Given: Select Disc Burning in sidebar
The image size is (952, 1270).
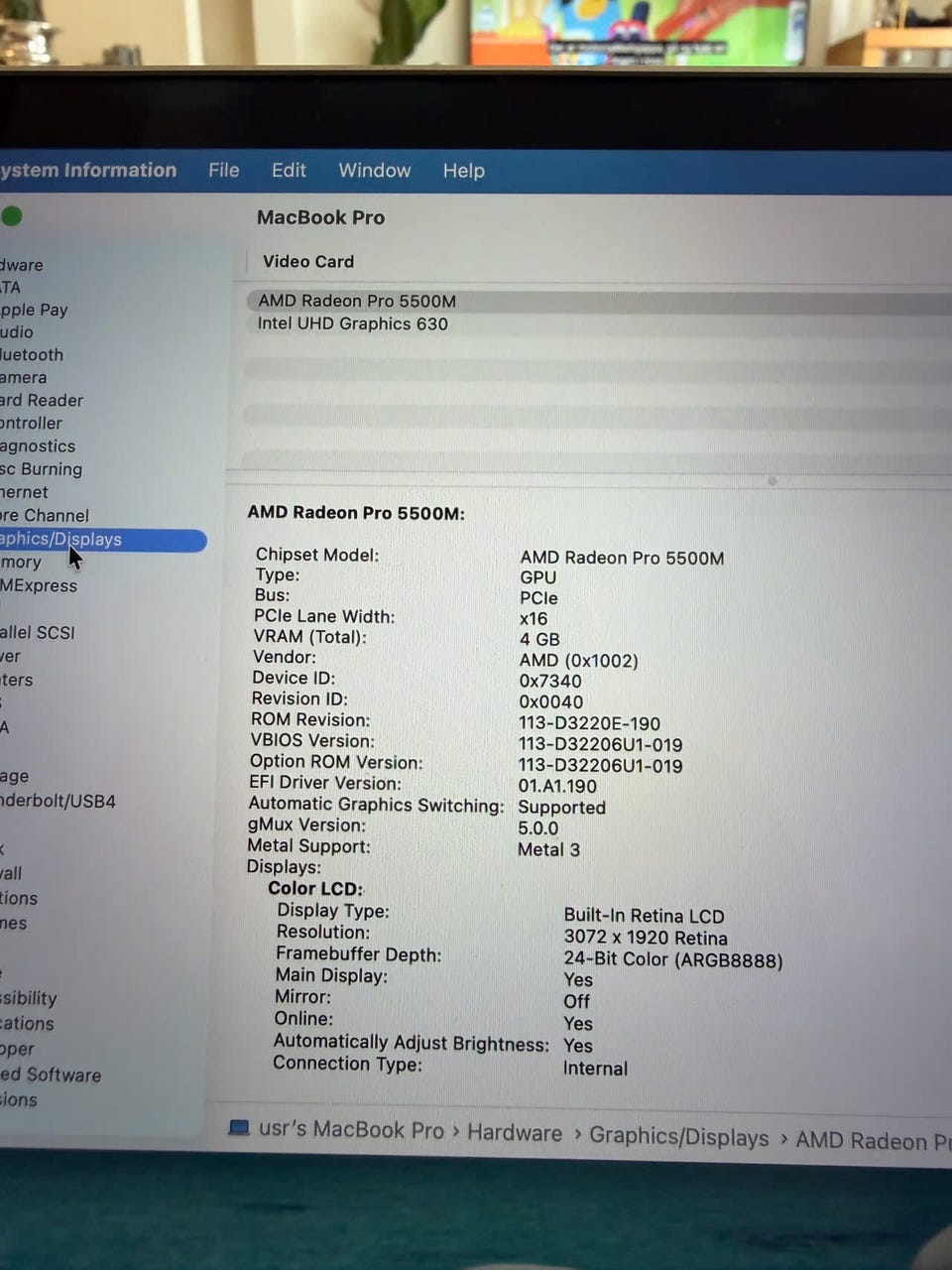Looking at the screenshot, I should [x=41, y=469].
